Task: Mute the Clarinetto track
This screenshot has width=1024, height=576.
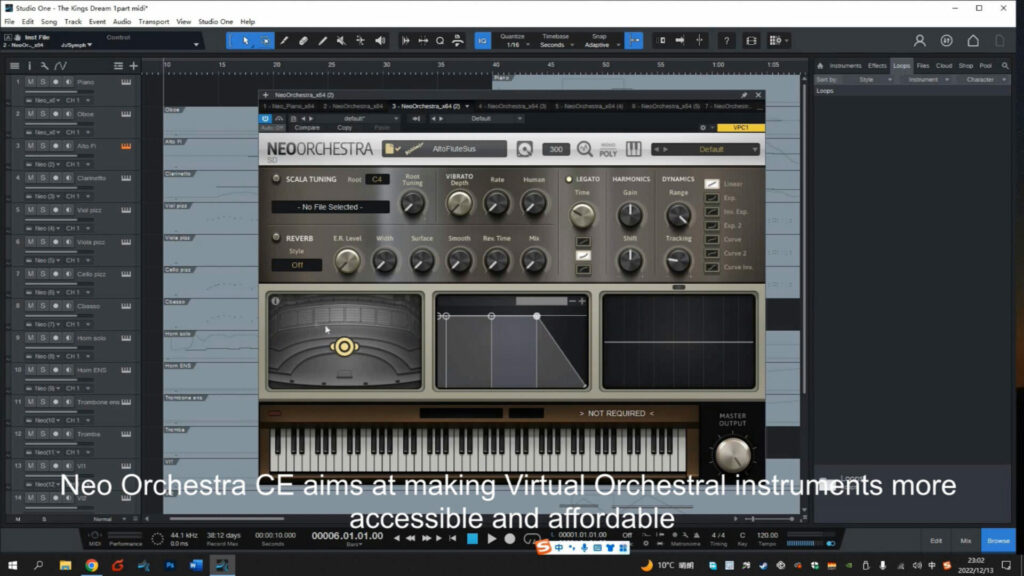Action: (30, 178)
